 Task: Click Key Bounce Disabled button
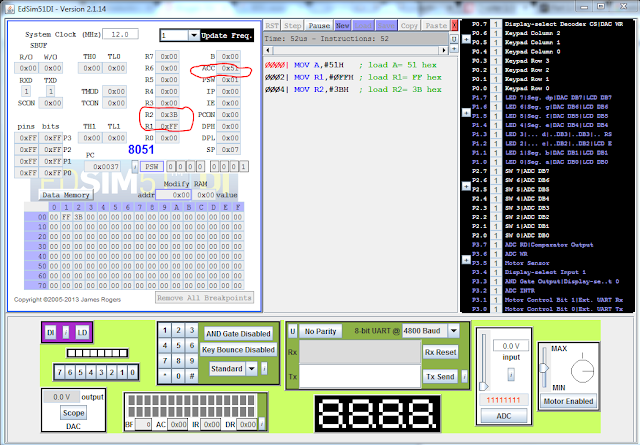point(238,350)
